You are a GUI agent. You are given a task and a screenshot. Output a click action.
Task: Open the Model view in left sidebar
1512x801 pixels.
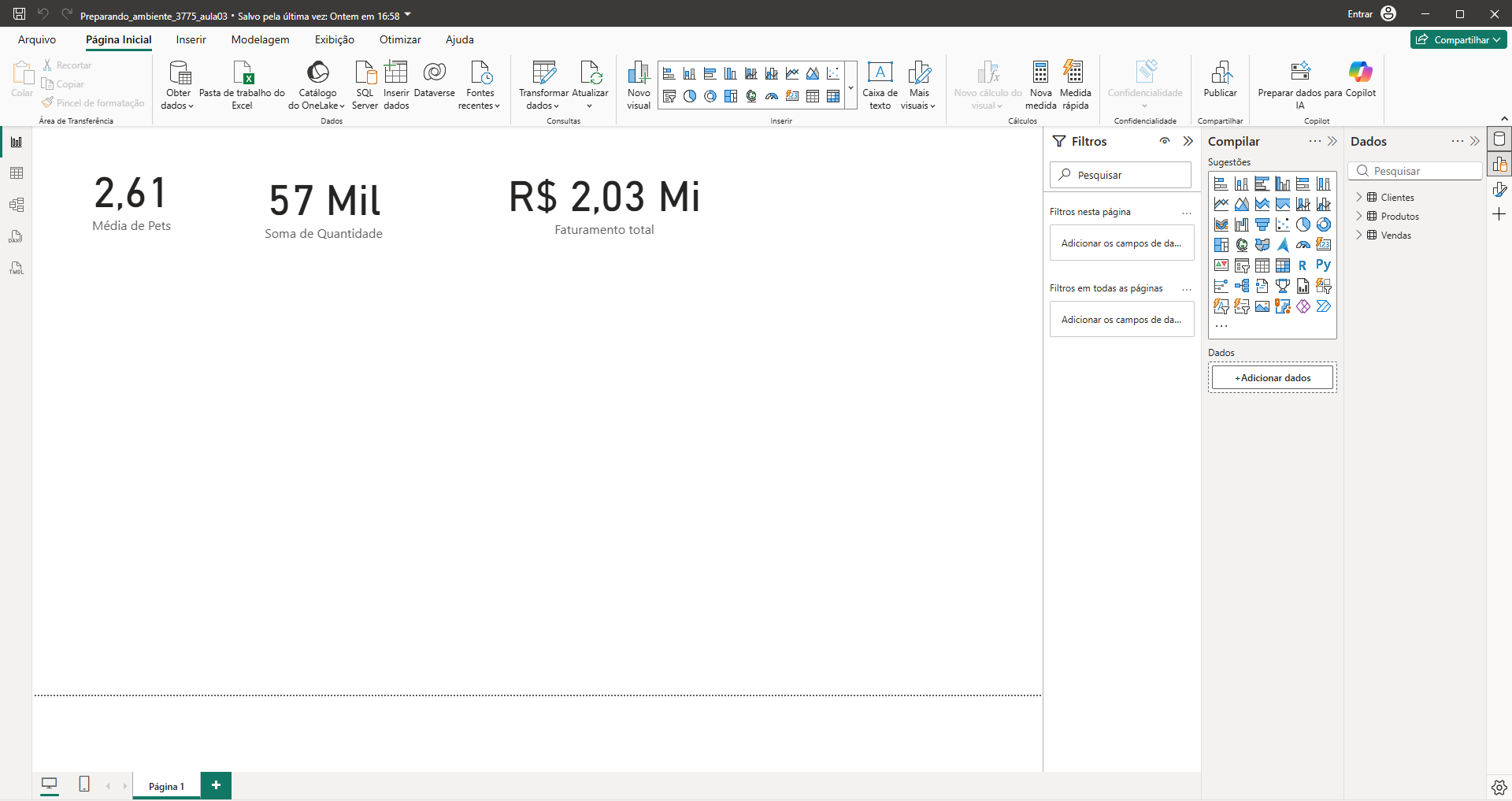[x=17, y=205]
